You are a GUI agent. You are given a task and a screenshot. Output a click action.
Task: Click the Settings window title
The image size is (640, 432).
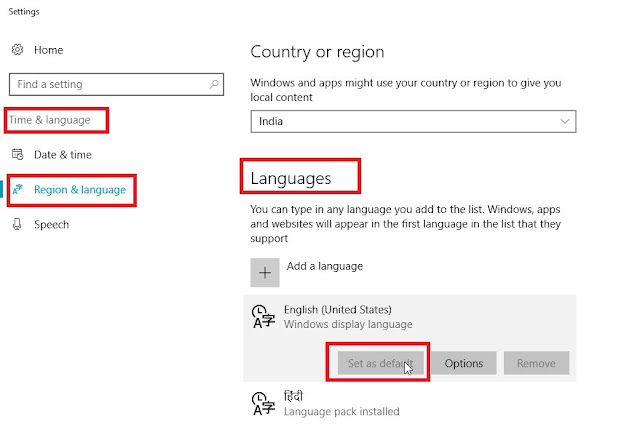tap(24, 11)
